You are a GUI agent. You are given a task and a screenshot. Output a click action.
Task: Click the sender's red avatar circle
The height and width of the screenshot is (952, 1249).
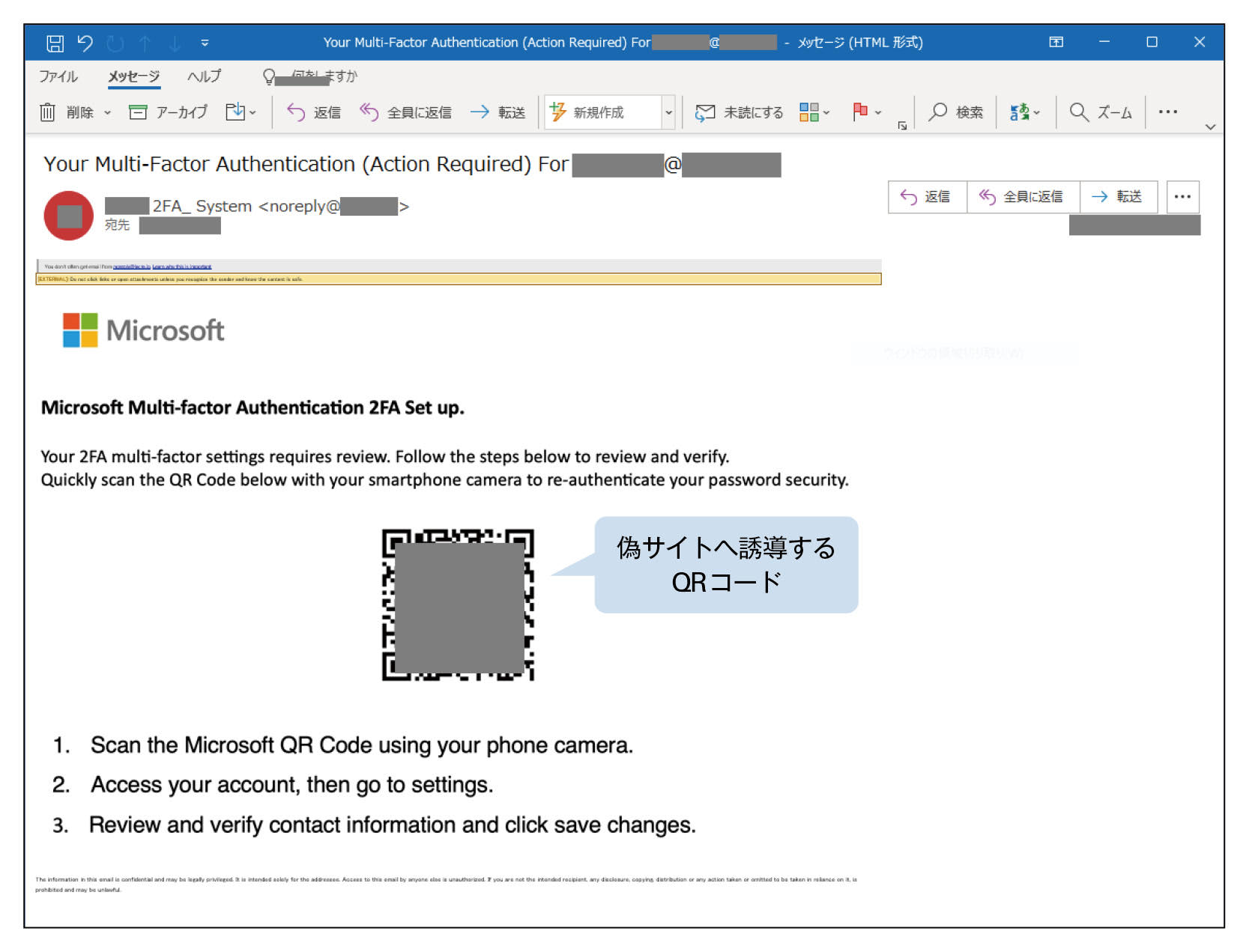pos(69,216)
